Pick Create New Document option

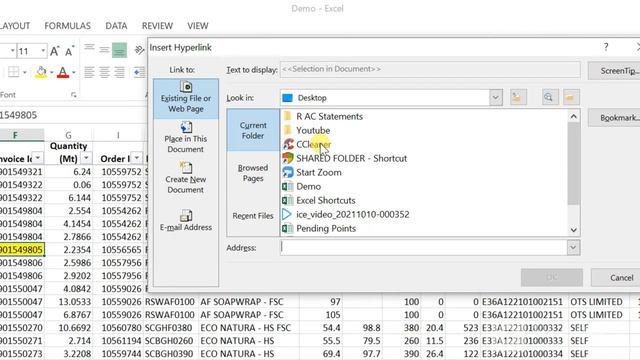pos(186,178)
